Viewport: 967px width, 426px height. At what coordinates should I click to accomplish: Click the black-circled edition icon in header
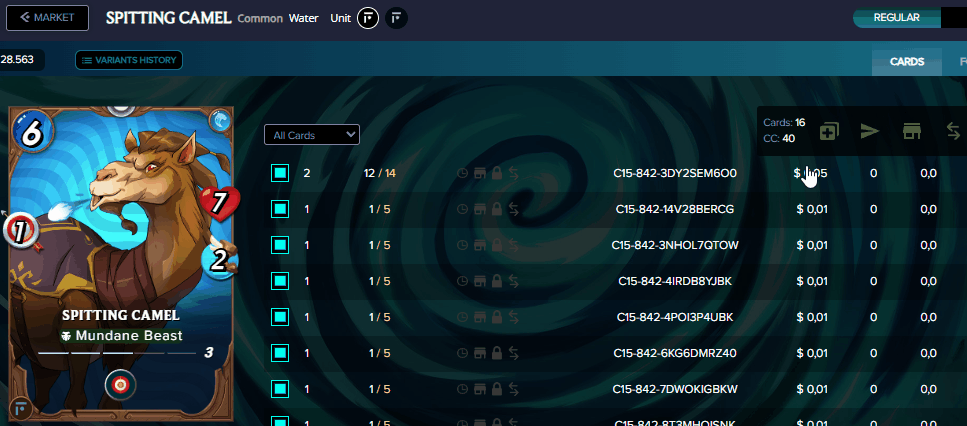tap(396, 18)
